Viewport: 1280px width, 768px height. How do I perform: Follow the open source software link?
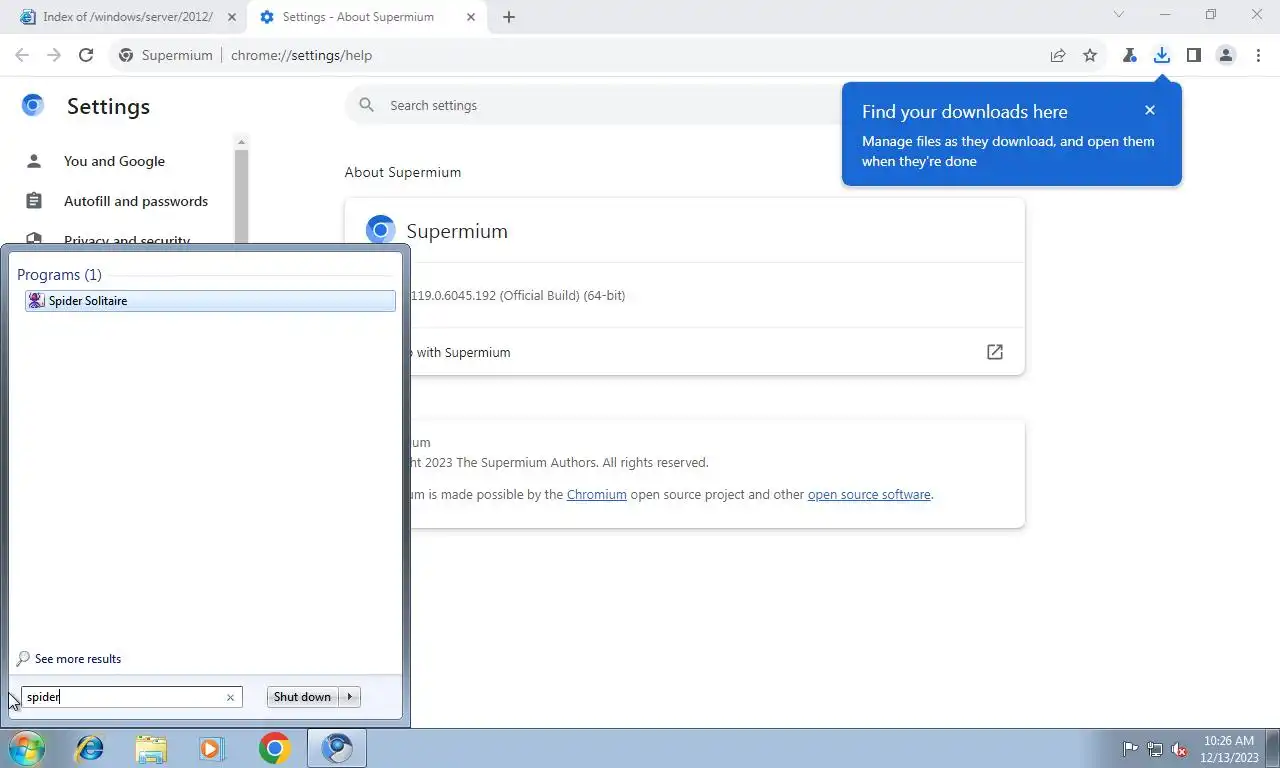click(x=869, y=494)
